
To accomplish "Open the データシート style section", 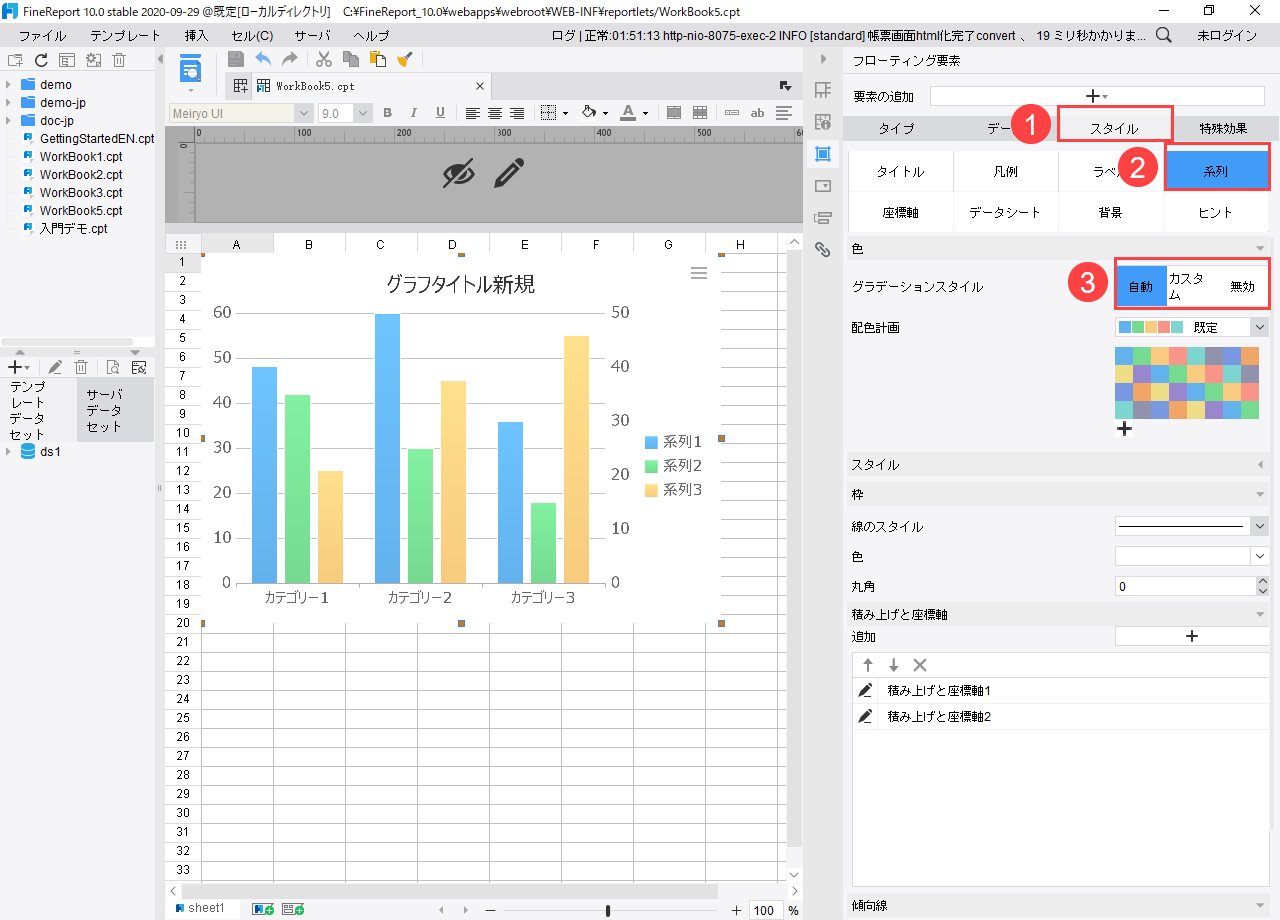I will 1005,212.
